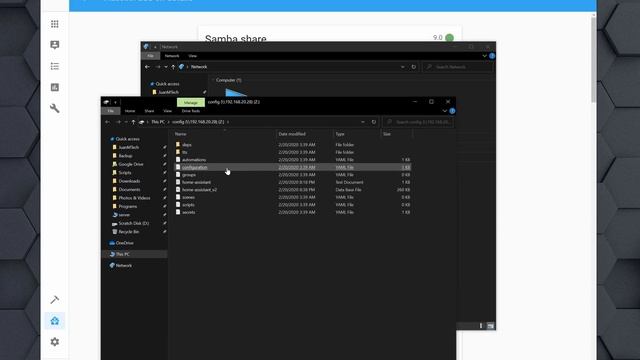This screenshot has width=640, height=360.
Task: Expand the ribbon chevron in config window
Action: (x=444, y=111)
